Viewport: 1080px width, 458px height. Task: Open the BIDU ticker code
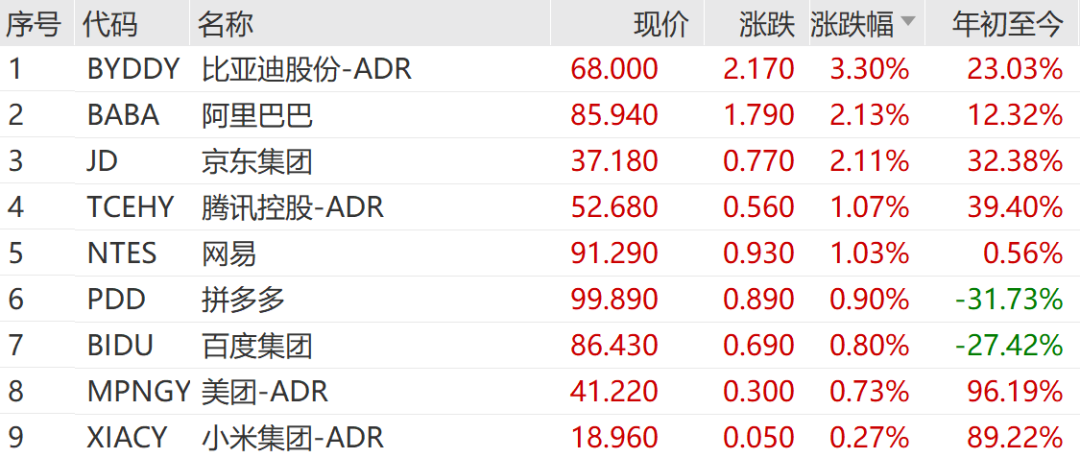[120, 345]
